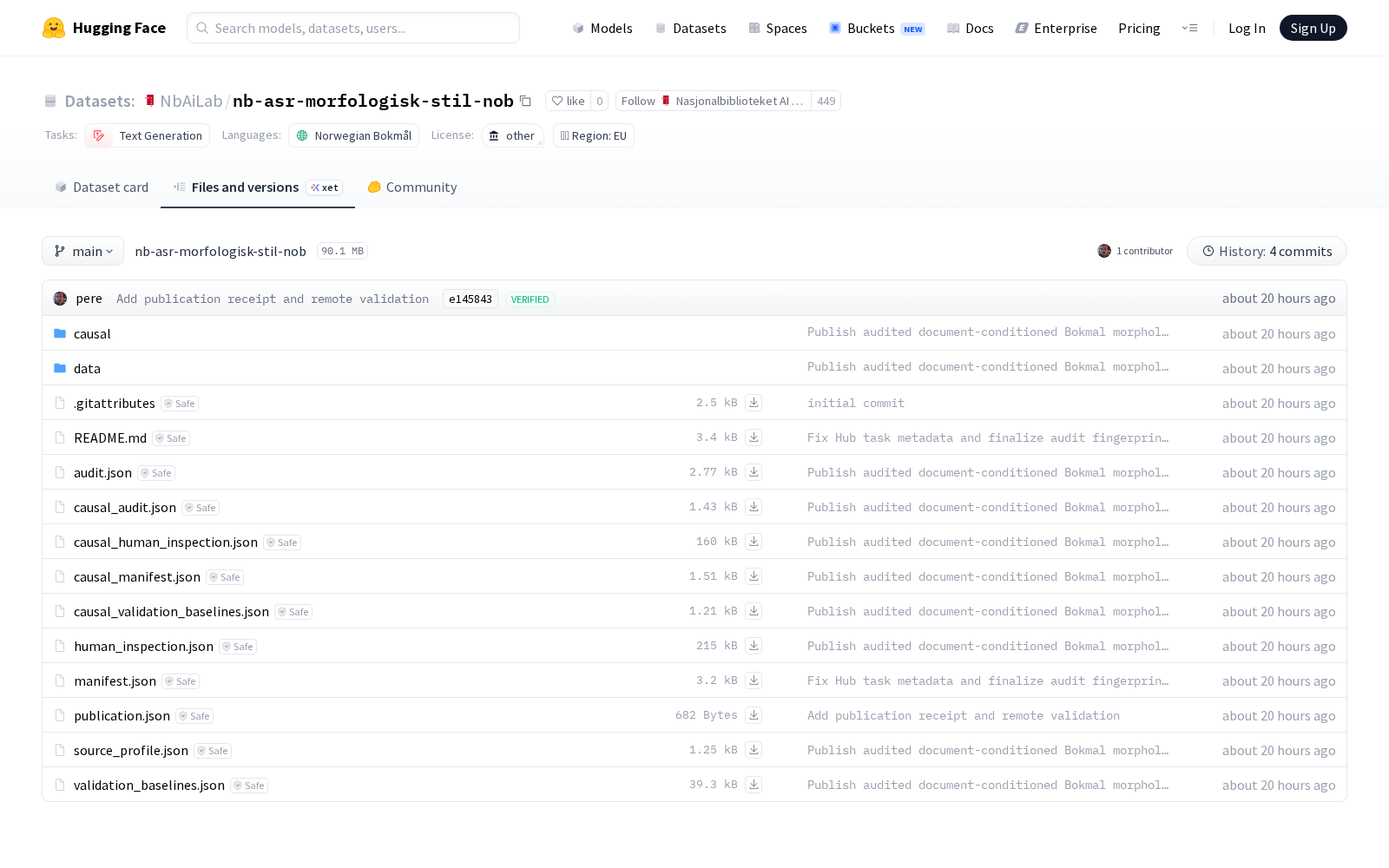Viewport: 1389px width, 868px height.
Task: Open the Community tab
Action: [x=412, y=187]
